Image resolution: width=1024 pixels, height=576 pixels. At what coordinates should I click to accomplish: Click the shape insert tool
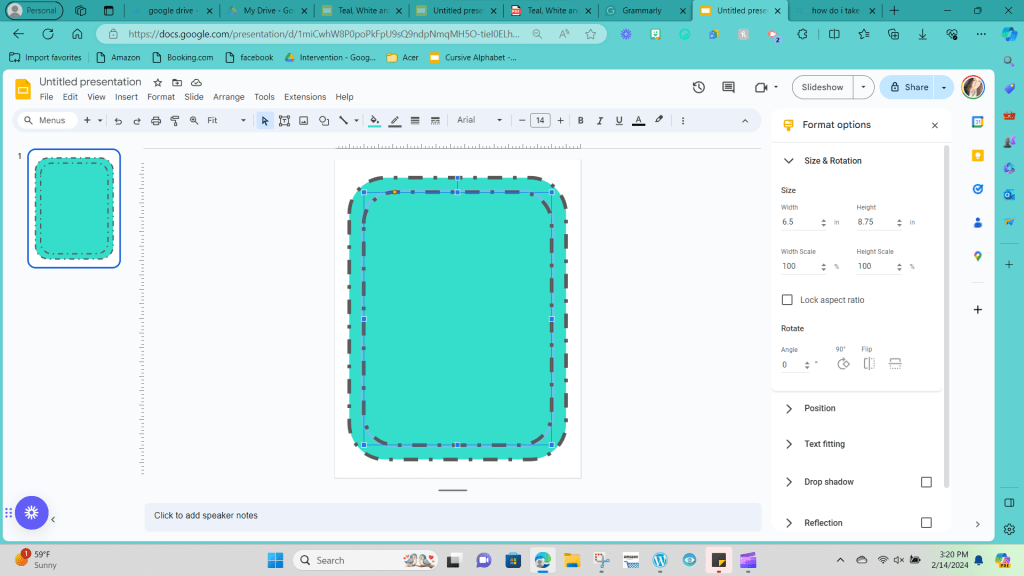click(x=324, y=121)
